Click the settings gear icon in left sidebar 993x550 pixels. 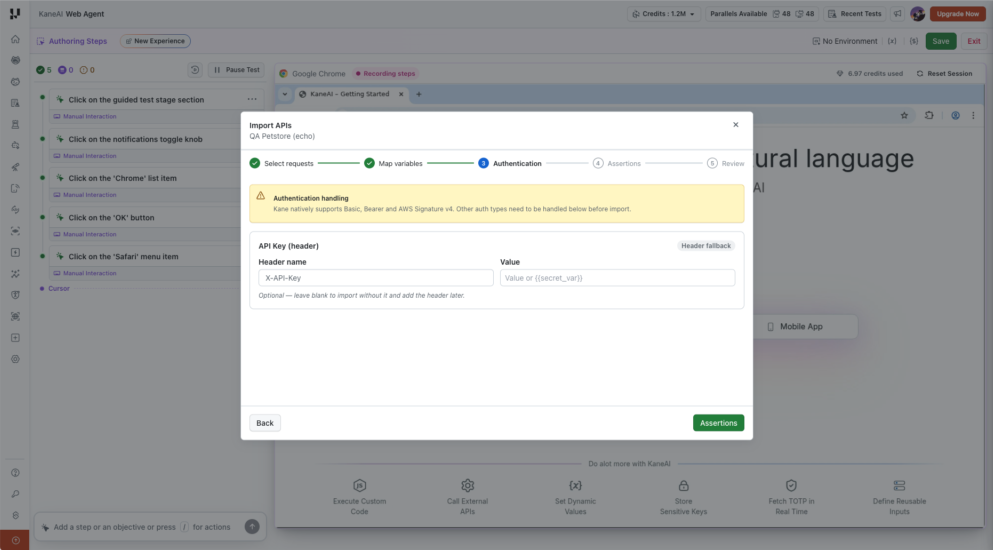tap(15, 359)
